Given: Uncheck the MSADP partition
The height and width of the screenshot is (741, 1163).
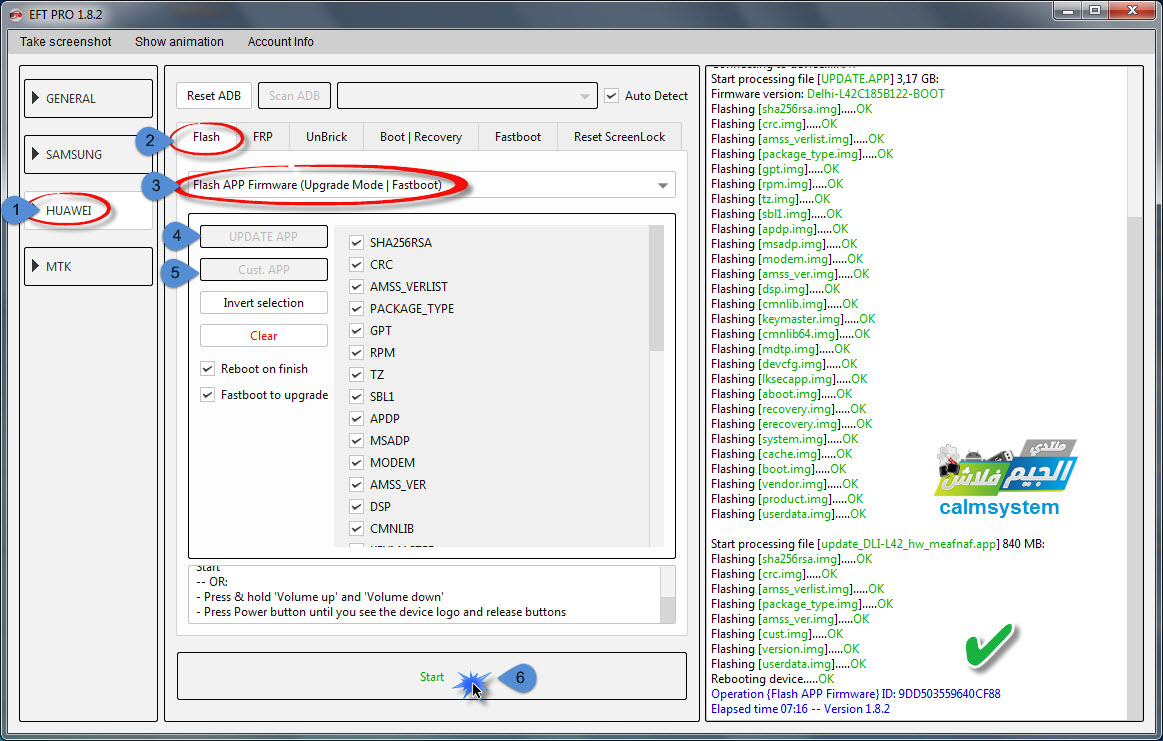Looking at the screenshot, I should click(x=356, y=441).
